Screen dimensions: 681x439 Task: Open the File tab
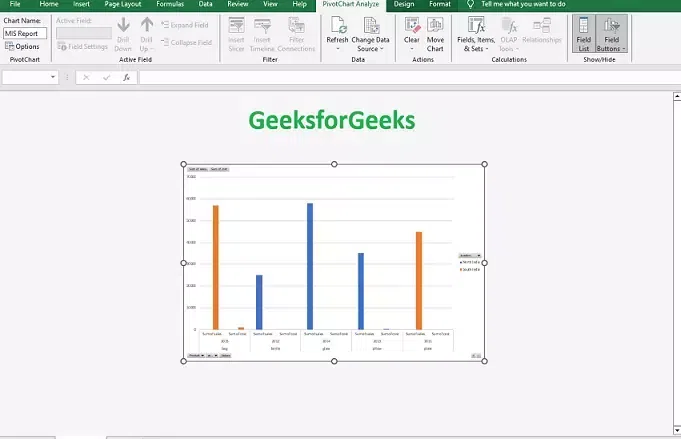point(15,4)
